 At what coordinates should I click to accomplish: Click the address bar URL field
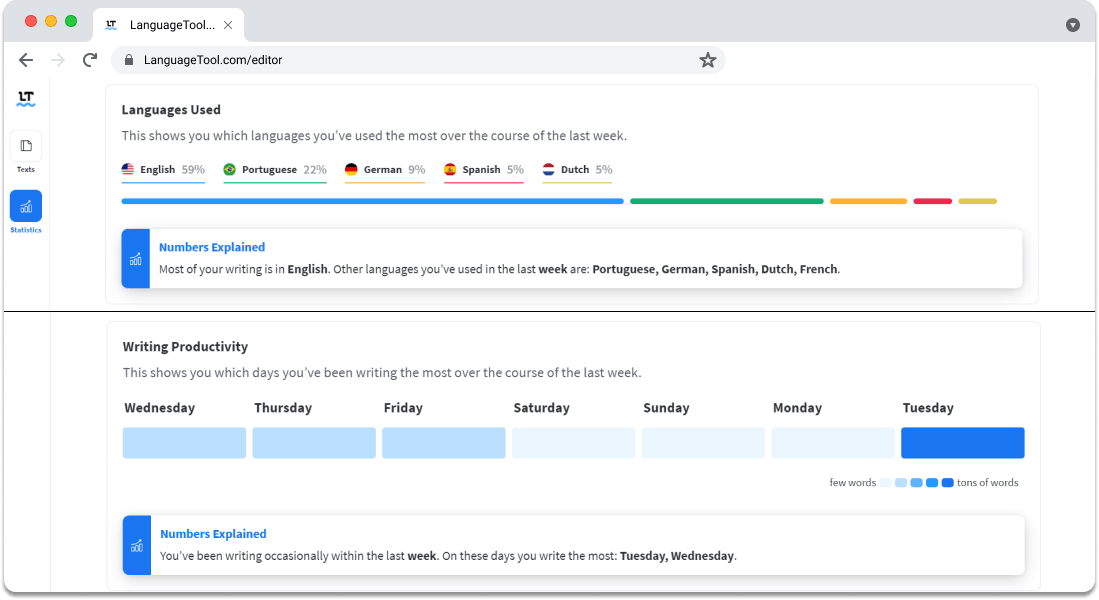[418, 60]
